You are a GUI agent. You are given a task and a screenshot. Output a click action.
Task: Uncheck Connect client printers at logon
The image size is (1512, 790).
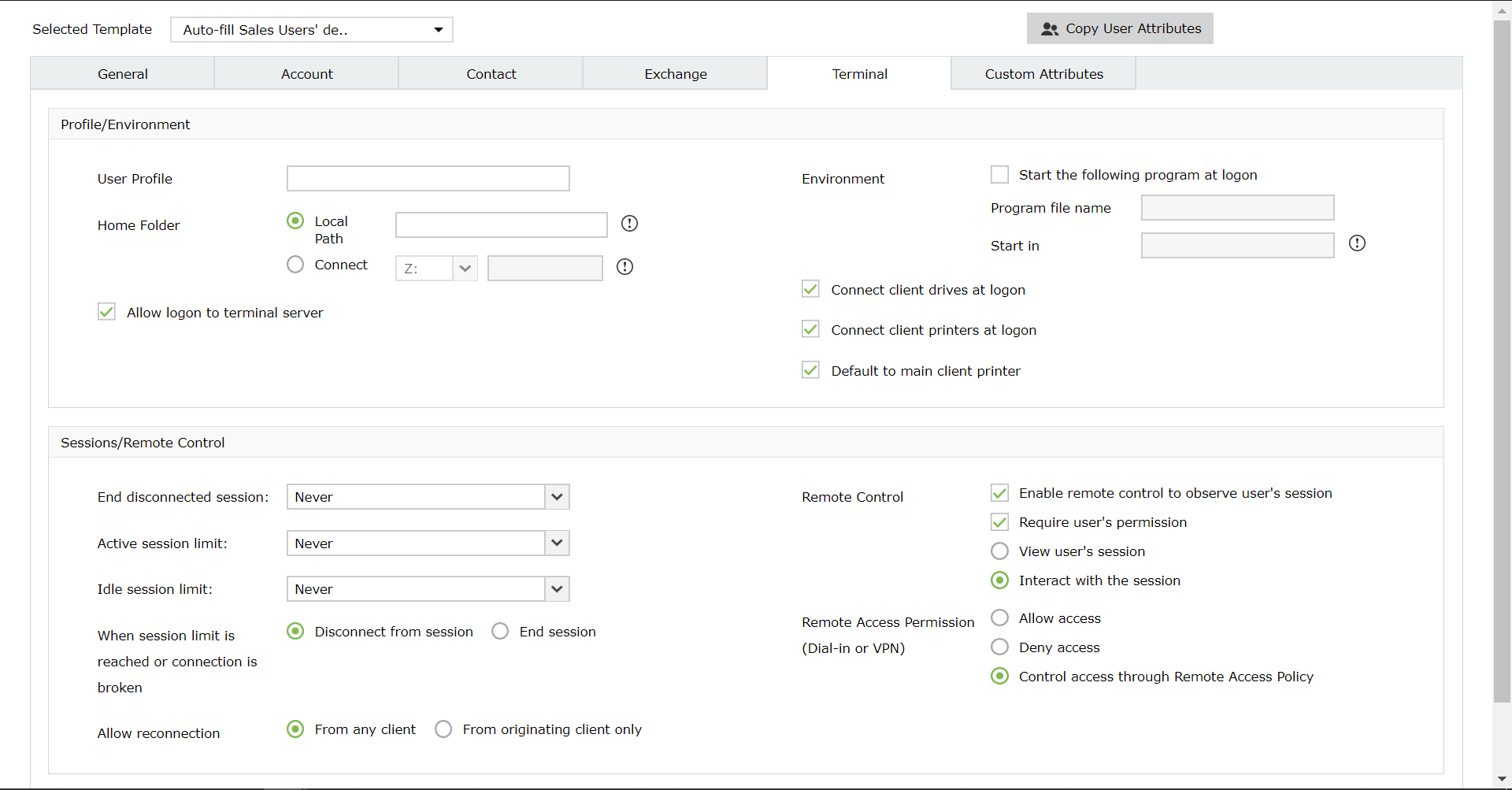tap(810, 329)
